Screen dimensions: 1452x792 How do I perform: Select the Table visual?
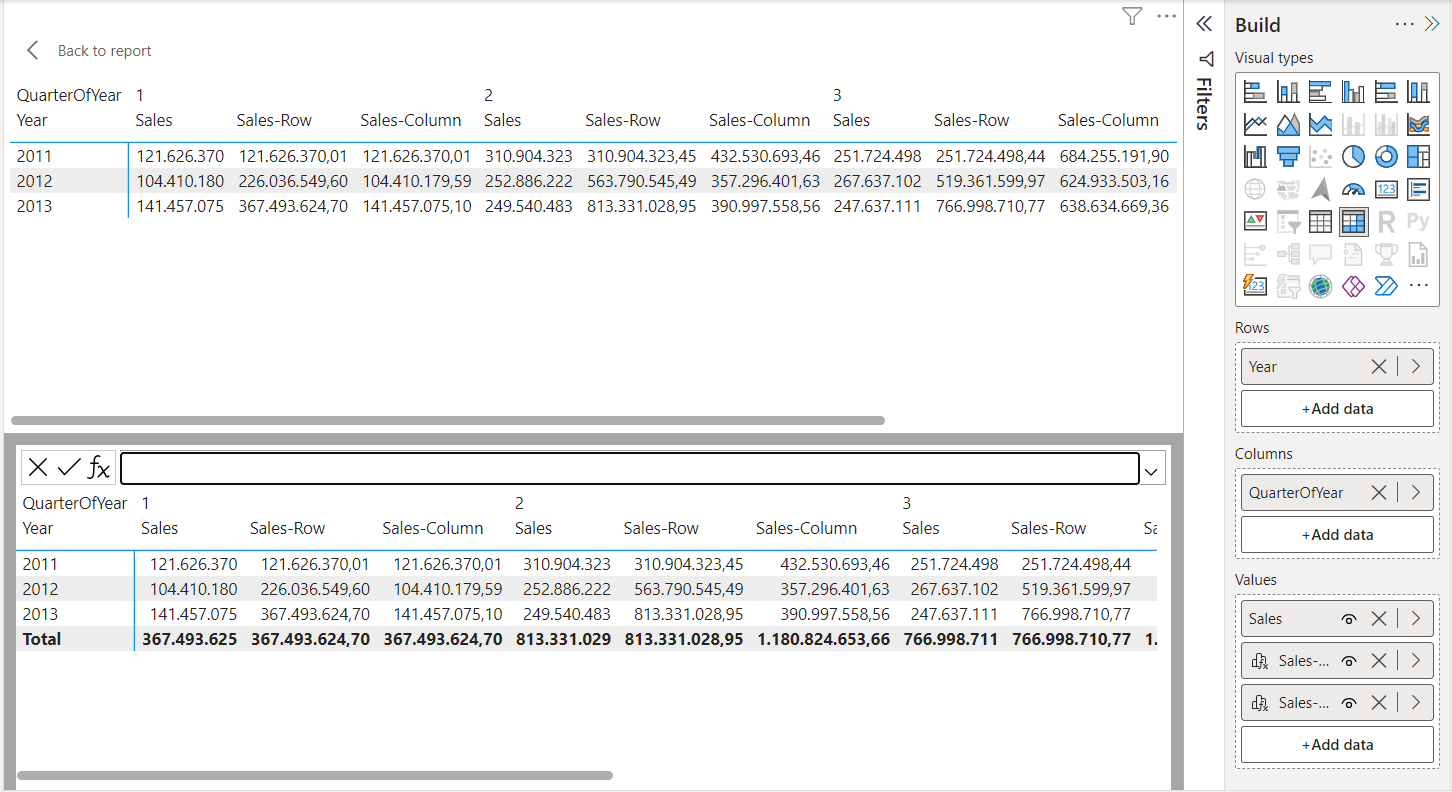coord(1320,221)
